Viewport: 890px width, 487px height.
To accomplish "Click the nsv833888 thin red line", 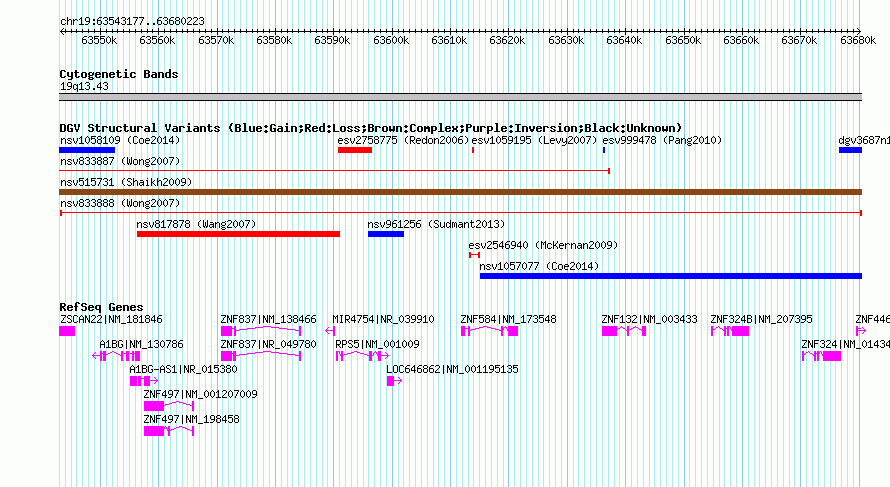I will coord(460,213).
